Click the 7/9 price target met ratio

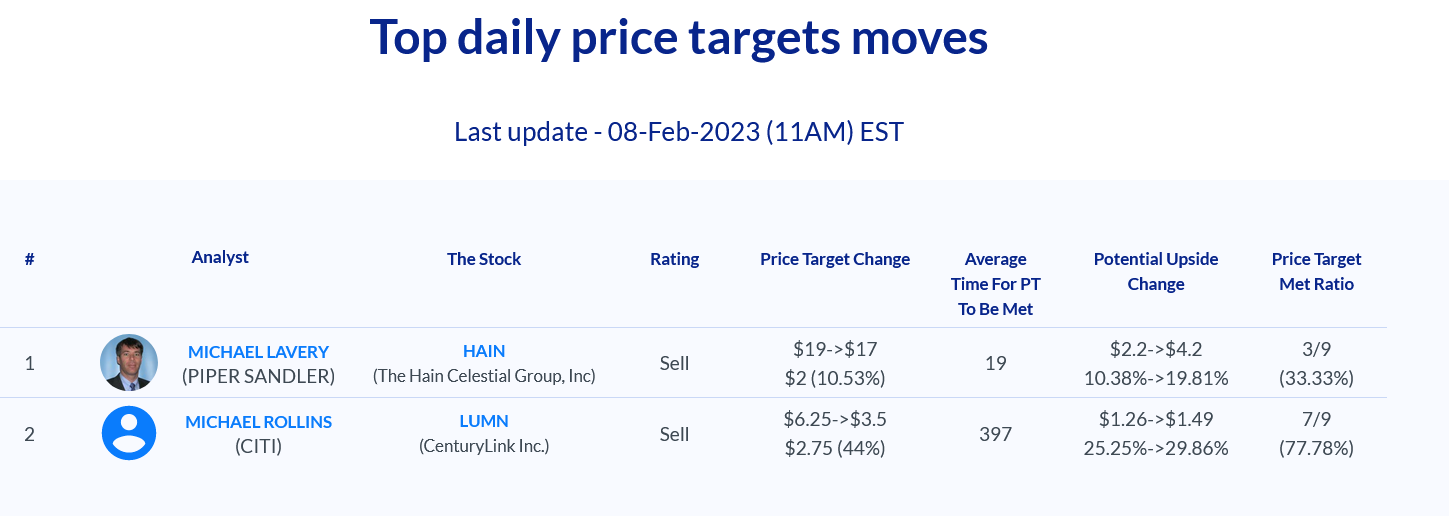click(x=1316, y=419)
